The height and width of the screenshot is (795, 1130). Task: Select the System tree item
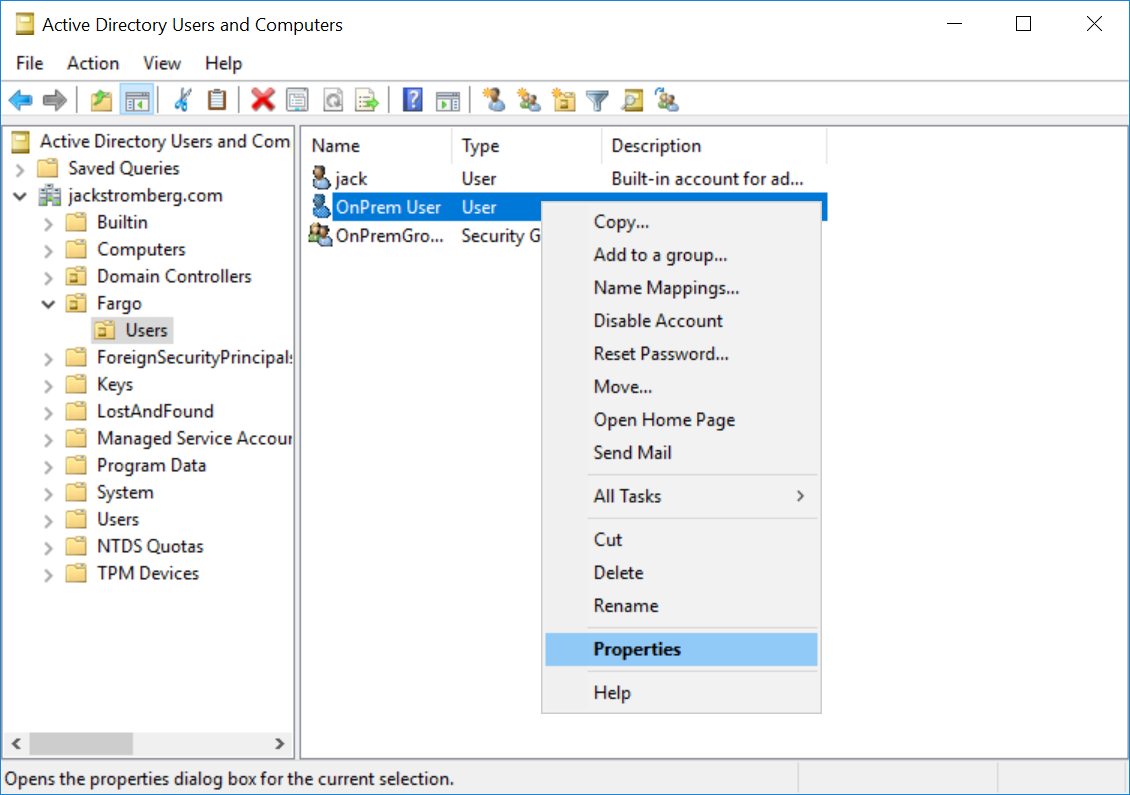click(x=125, y=492)
